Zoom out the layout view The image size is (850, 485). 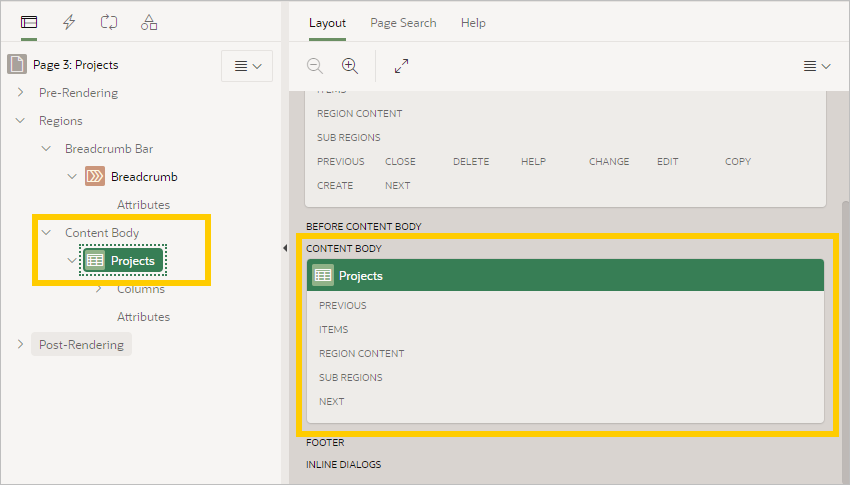314,66
